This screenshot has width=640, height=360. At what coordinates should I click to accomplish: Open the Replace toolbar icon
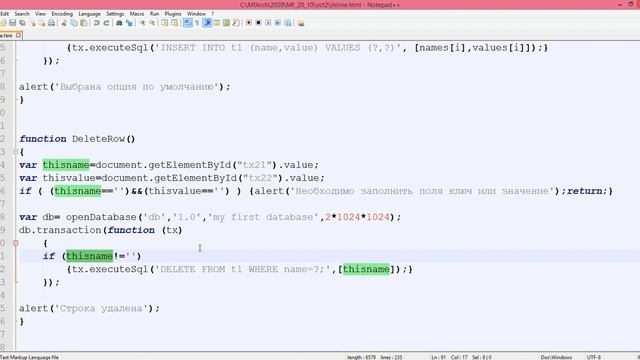pyautogui.click(x=129, y=23)
